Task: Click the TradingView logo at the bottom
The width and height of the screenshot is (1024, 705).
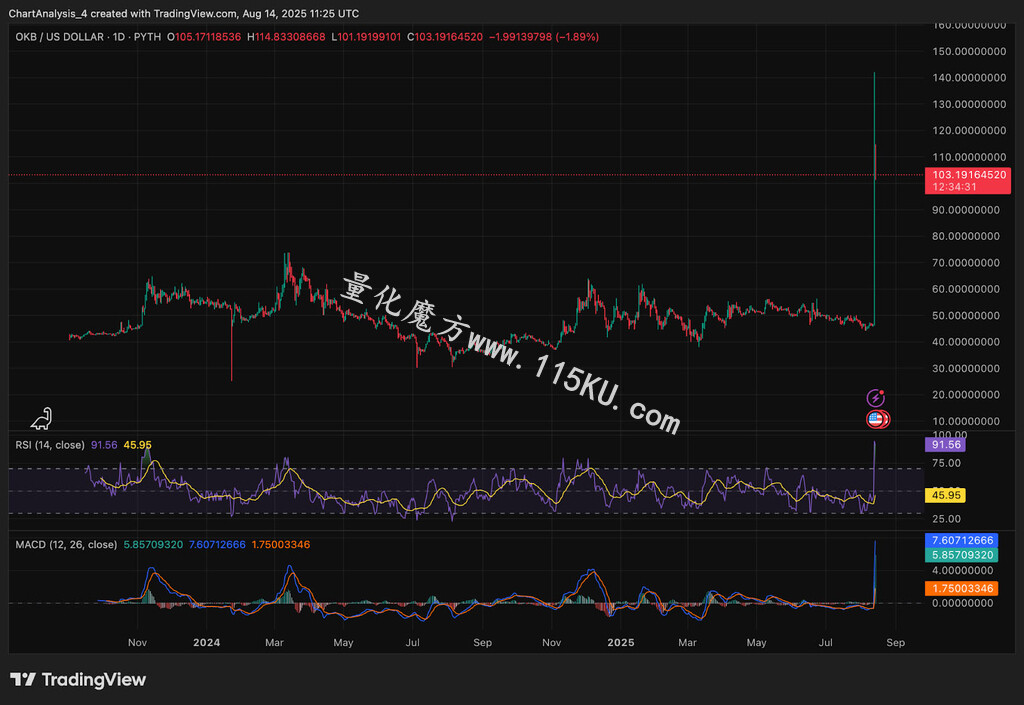Action: pos(78,680)
